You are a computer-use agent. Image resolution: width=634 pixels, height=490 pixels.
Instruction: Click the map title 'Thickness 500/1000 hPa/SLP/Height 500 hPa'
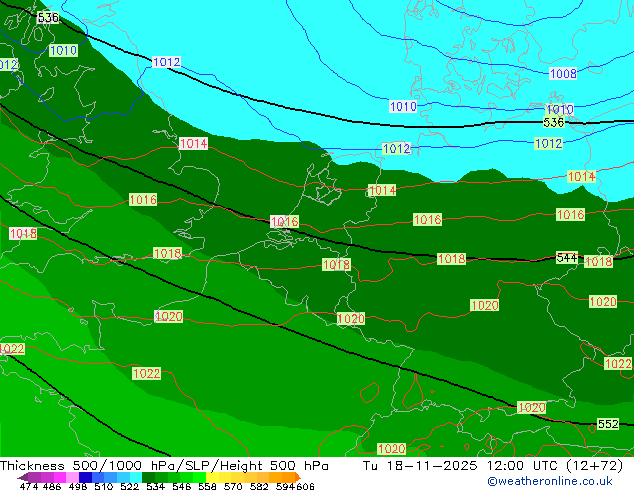point(164,466)
